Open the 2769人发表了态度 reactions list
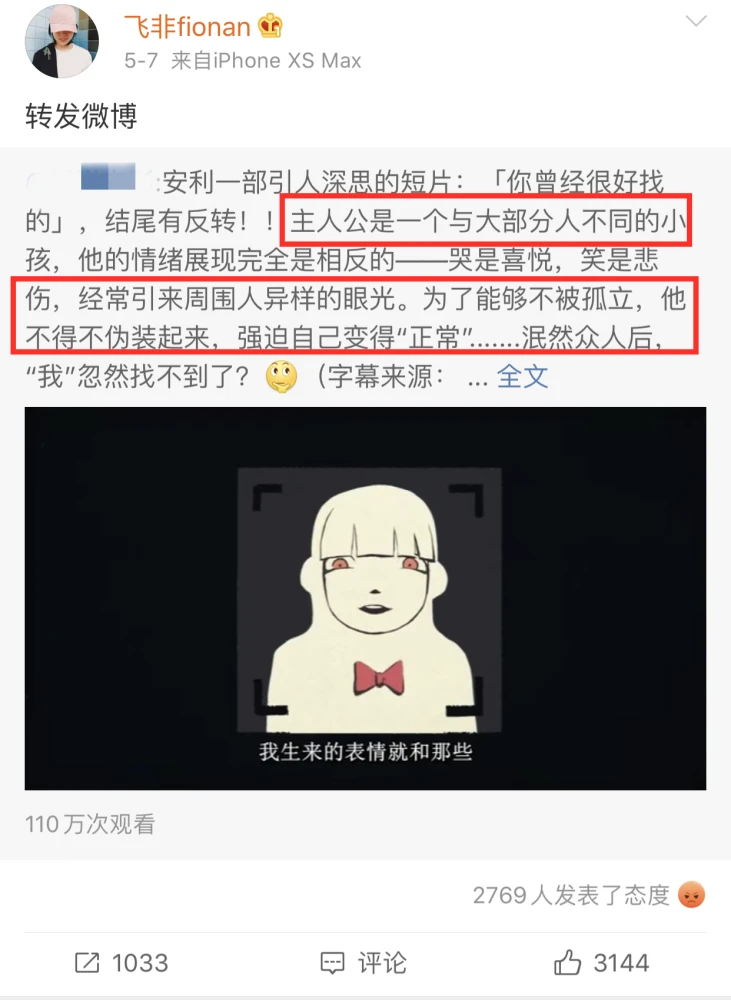 pyautogui.click(x=571, y=895)
